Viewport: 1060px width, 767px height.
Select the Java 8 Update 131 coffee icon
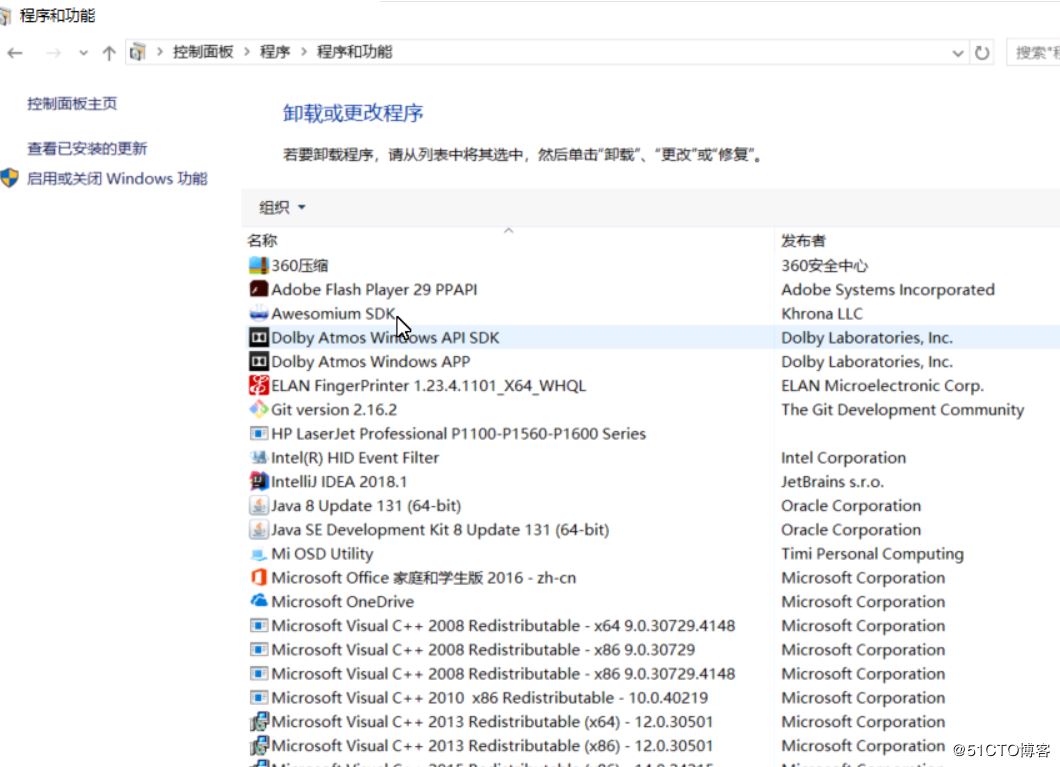[x=259, y=505]
